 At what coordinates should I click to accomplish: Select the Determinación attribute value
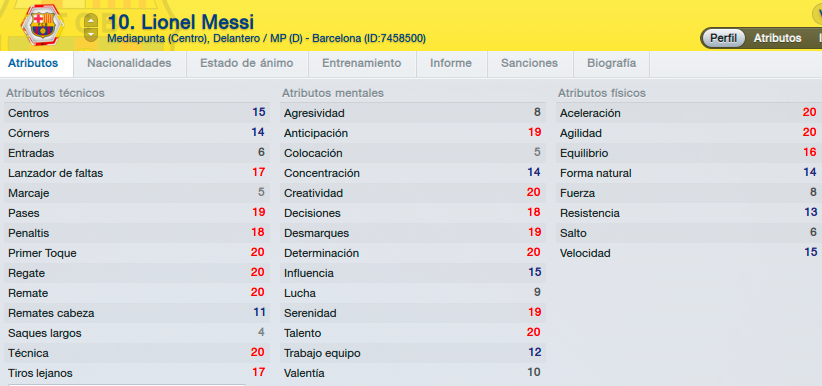point(533,253)
